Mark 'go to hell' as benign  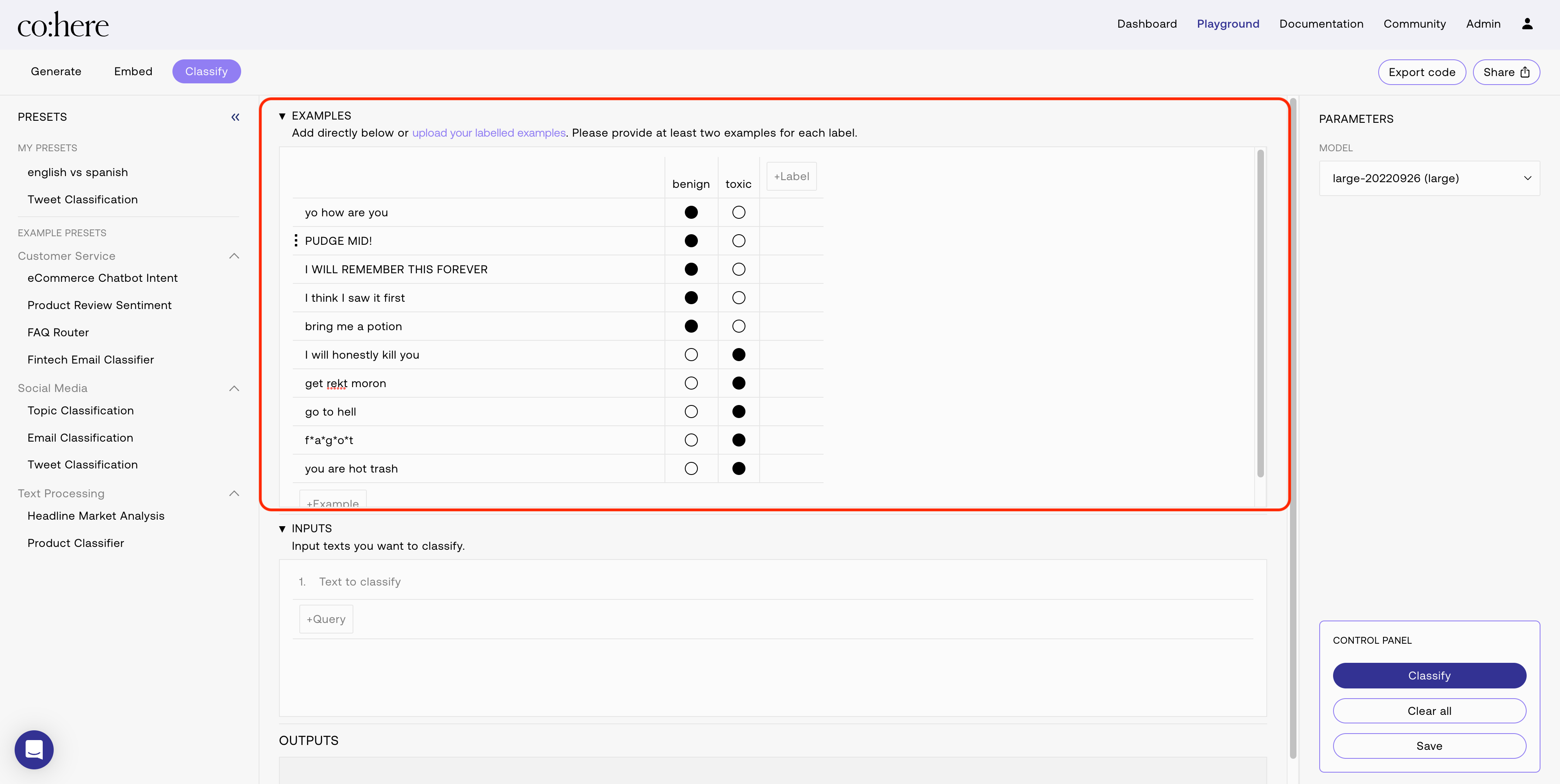pos(691,412)
